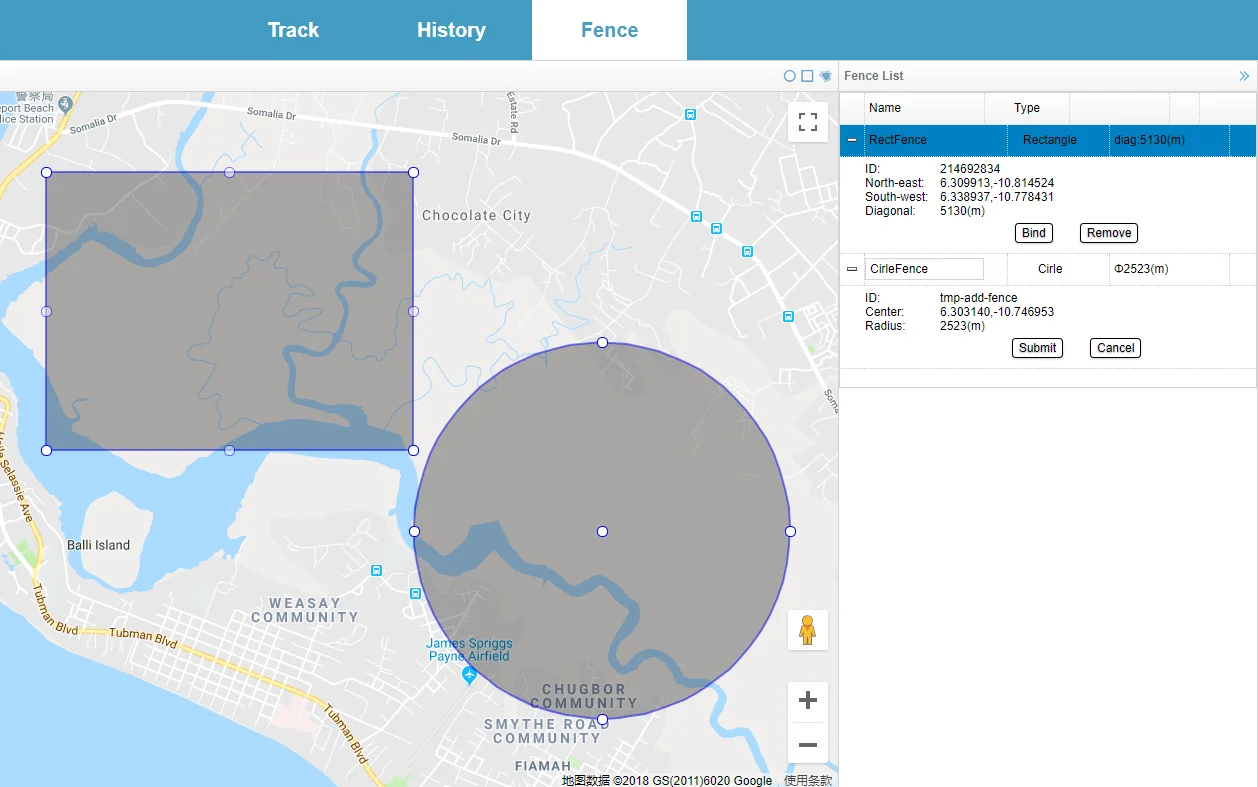The image size is (1258, 787).
Task: Select the rectangle fence drawing tool
Action: tap(807, 76)
